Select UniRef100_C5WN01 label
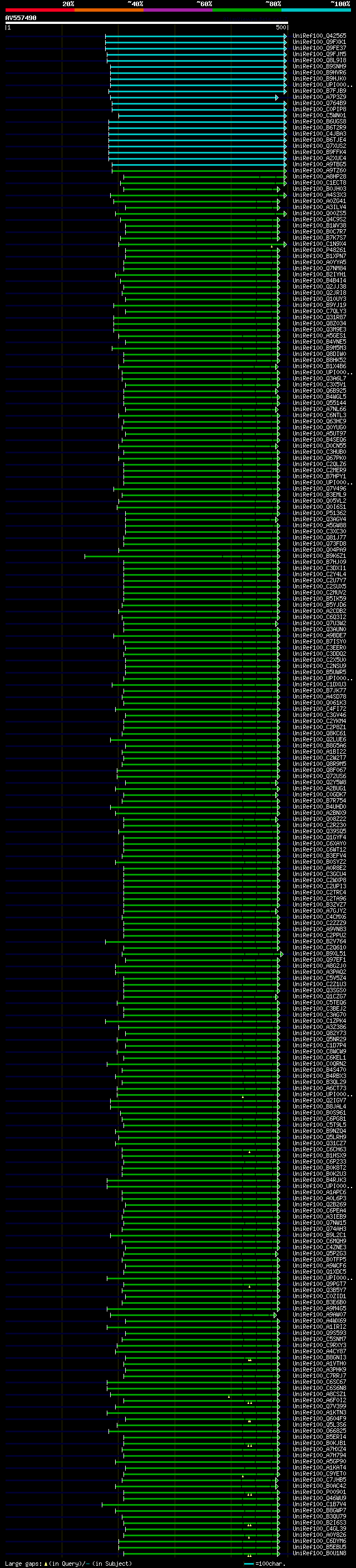Screen dimensions: 356x1568 319,115
